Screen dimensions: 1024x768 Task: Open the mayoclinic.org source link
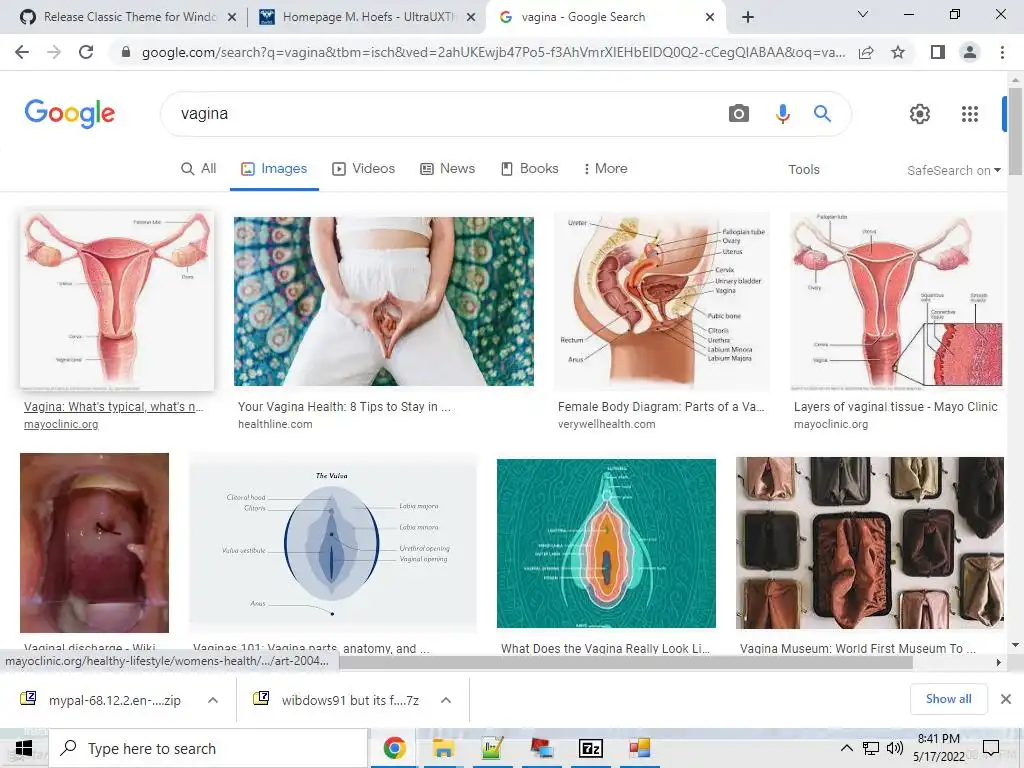[x=61, y=424]
